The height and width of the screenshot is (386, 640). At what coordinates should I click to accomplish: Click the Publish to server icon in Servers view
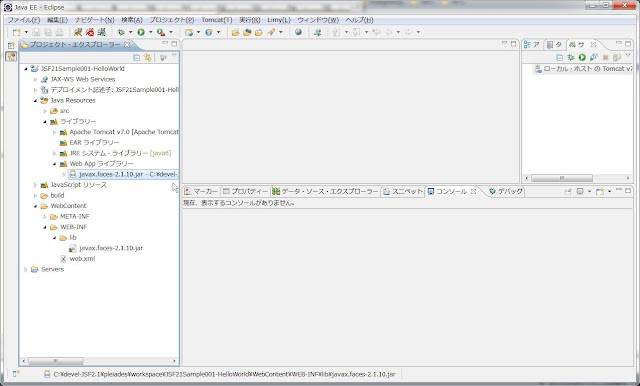(617, 58)
